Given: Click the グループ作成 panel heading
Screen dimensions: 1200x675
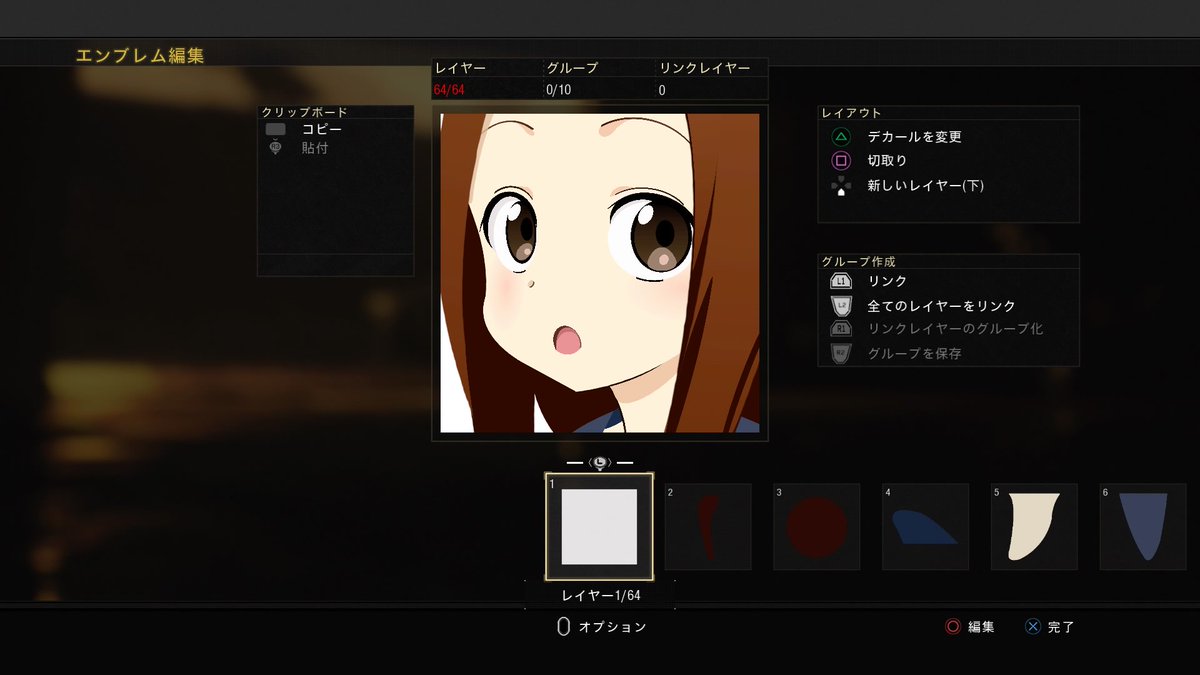Looking at the screenshot, I should pyautogui.click(x=858, y=261).
